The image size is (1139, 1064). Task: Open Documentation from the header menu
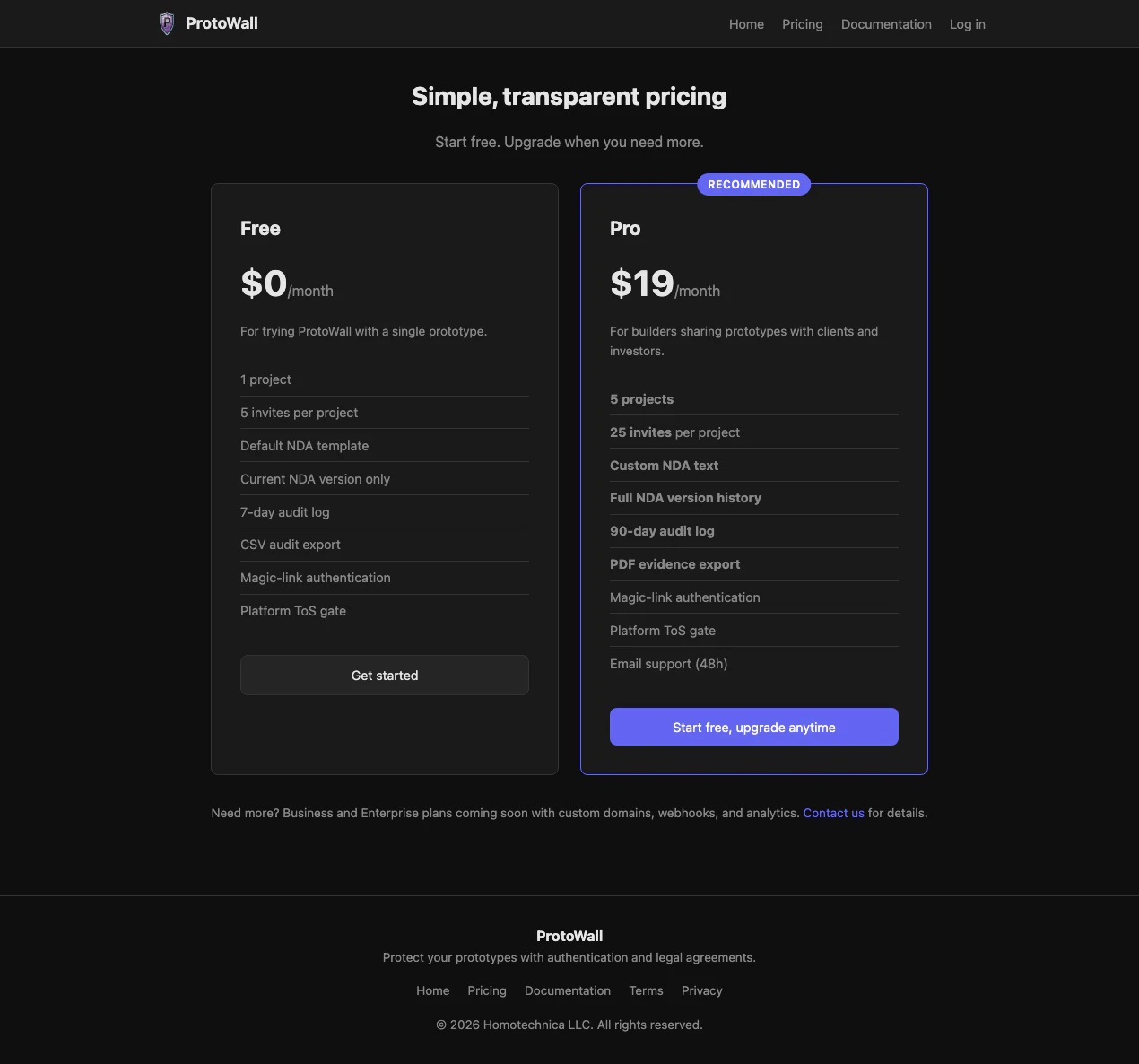(x=886, y=24)
